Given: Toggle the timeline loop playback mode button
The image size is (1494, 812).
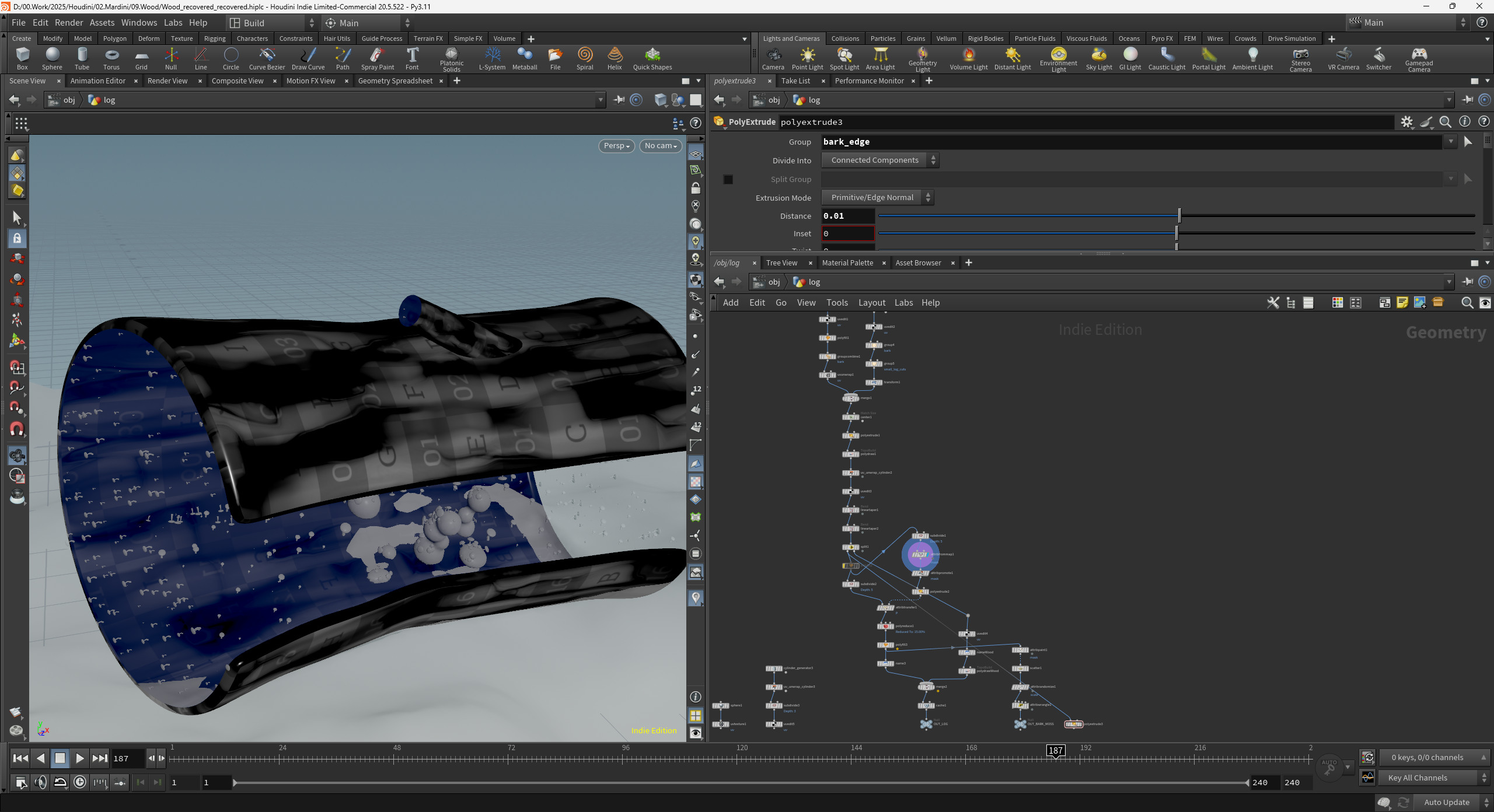Looking at the screenshot, I should point(60,782).
